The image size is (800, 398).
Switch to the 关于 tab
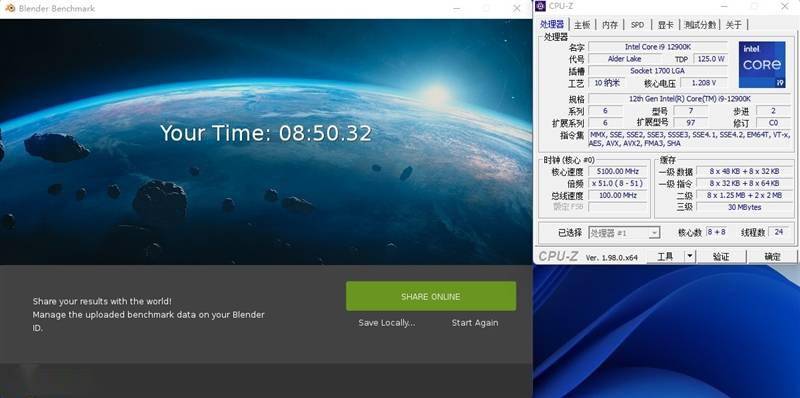pos(734,24)
